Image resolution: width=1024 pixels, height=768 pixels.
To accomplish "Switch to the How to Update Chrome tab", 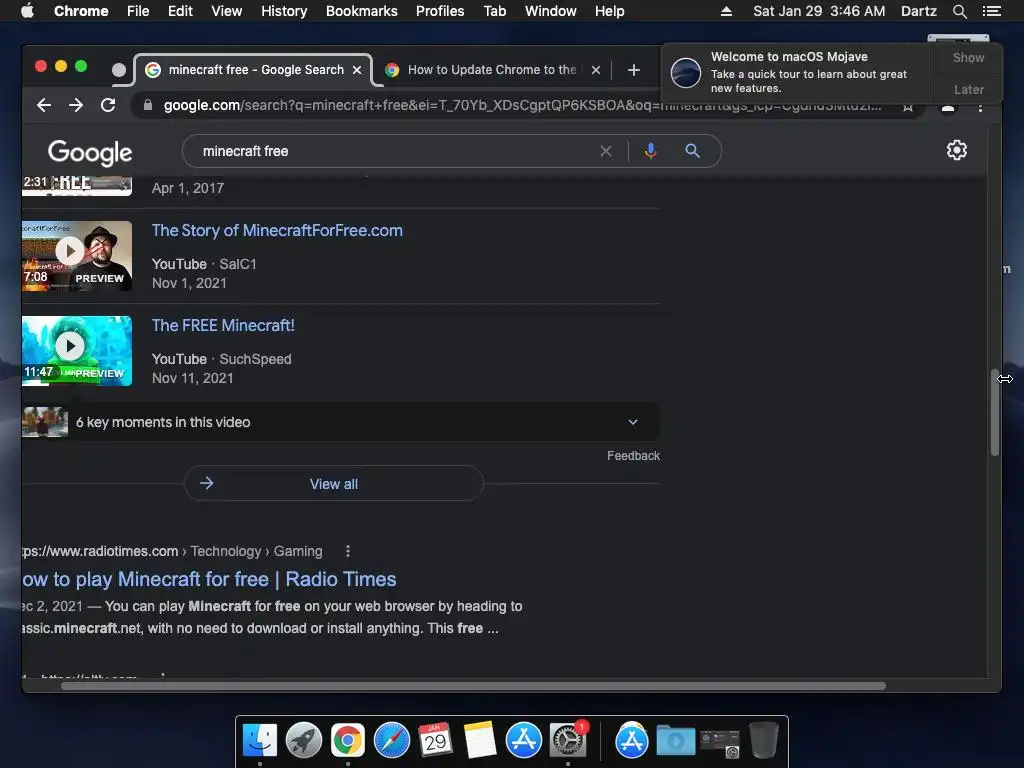I will (x=492, y=70).
